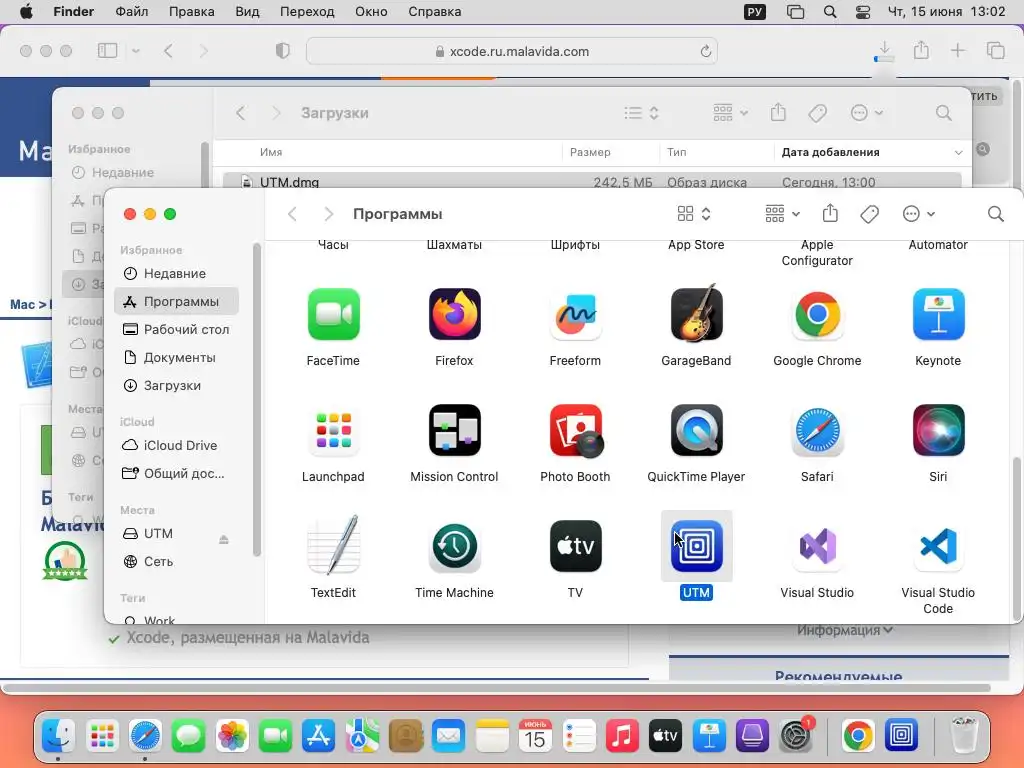Go back in the Programs window
This screenshot has height=768, width=1024.
pos(293,214)
